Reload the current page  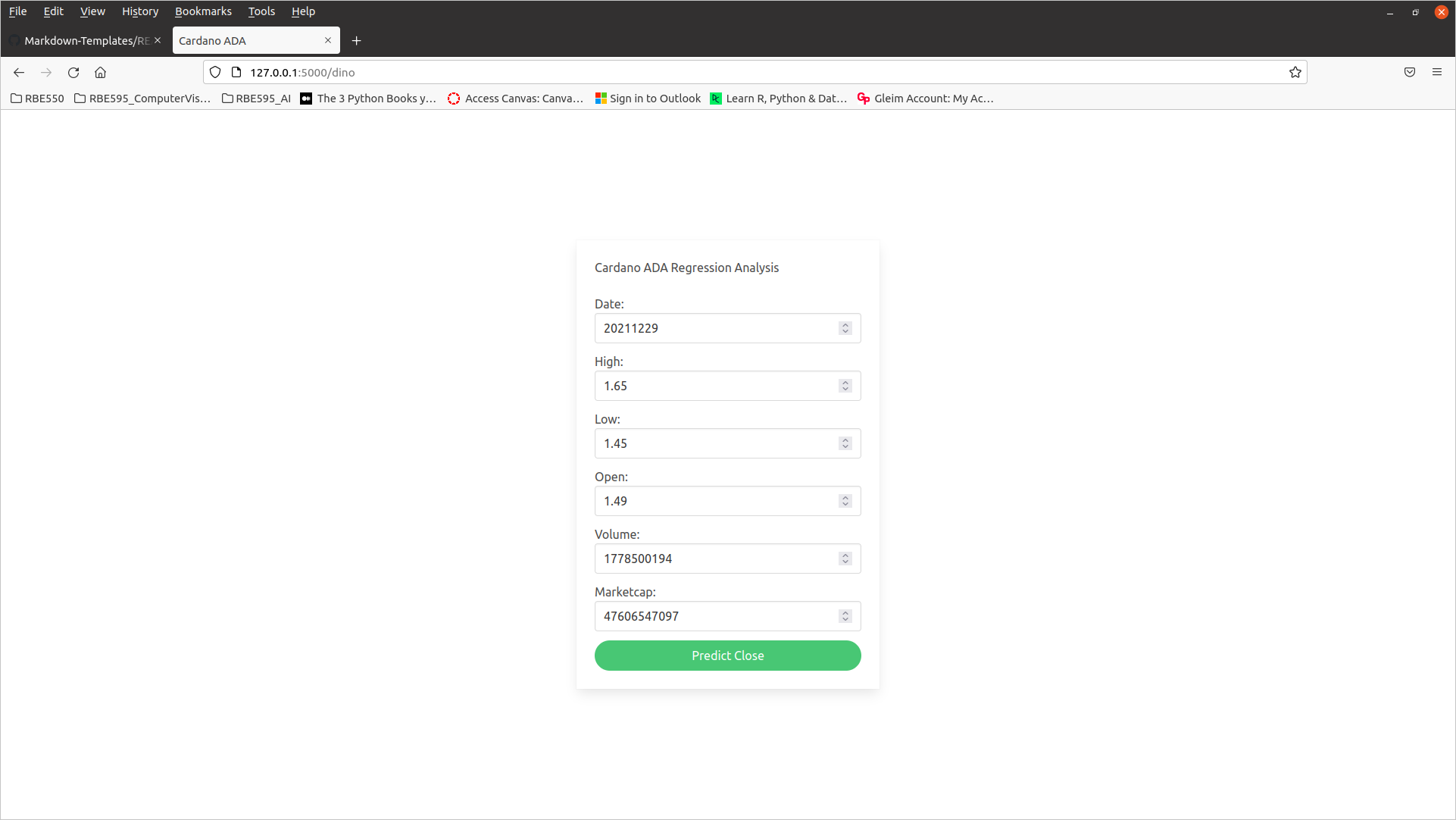click(x=73, y=73)
